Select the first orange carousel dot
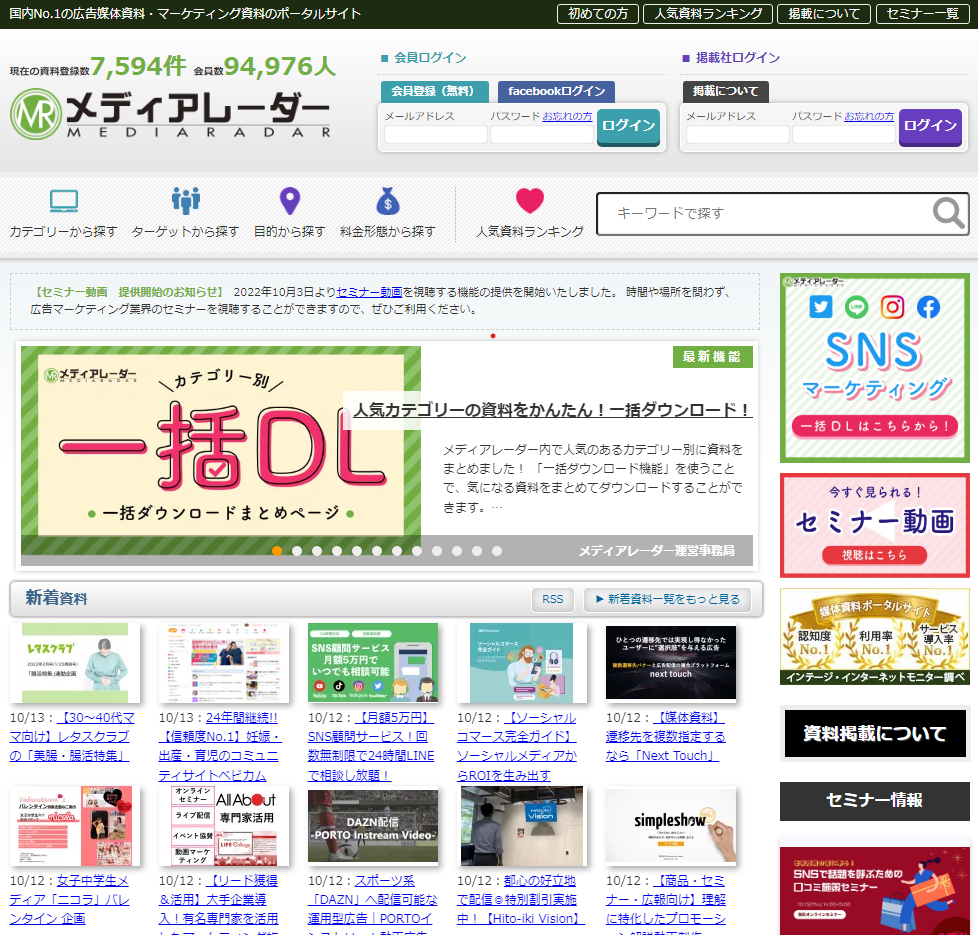Screen dimensions: 978x935 click(x=277, y=551)
